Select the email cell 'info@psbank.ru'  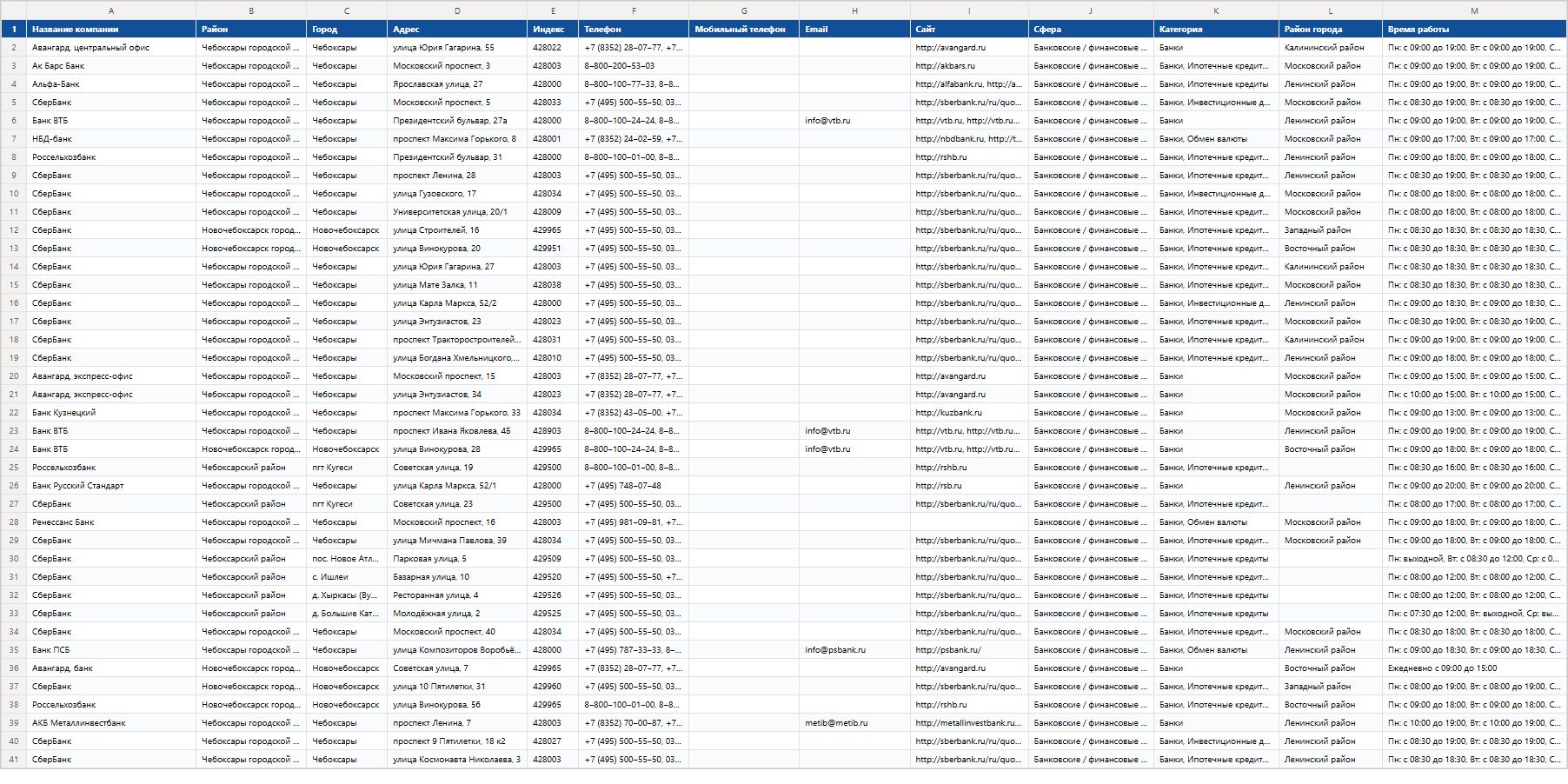tap(854, 650)
